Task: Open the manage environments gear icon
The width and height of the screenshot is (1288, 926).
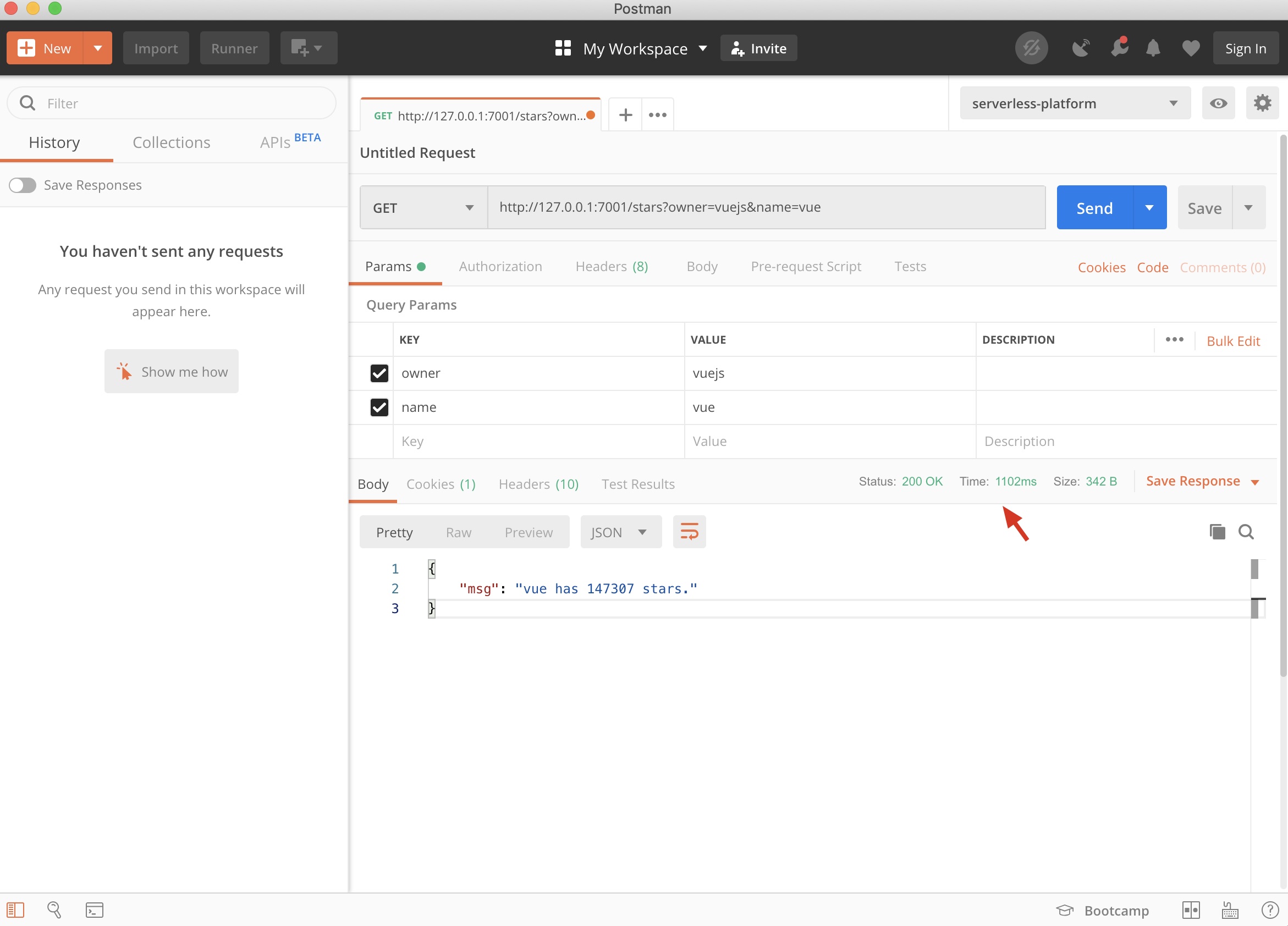Action: coord(1261,103)
